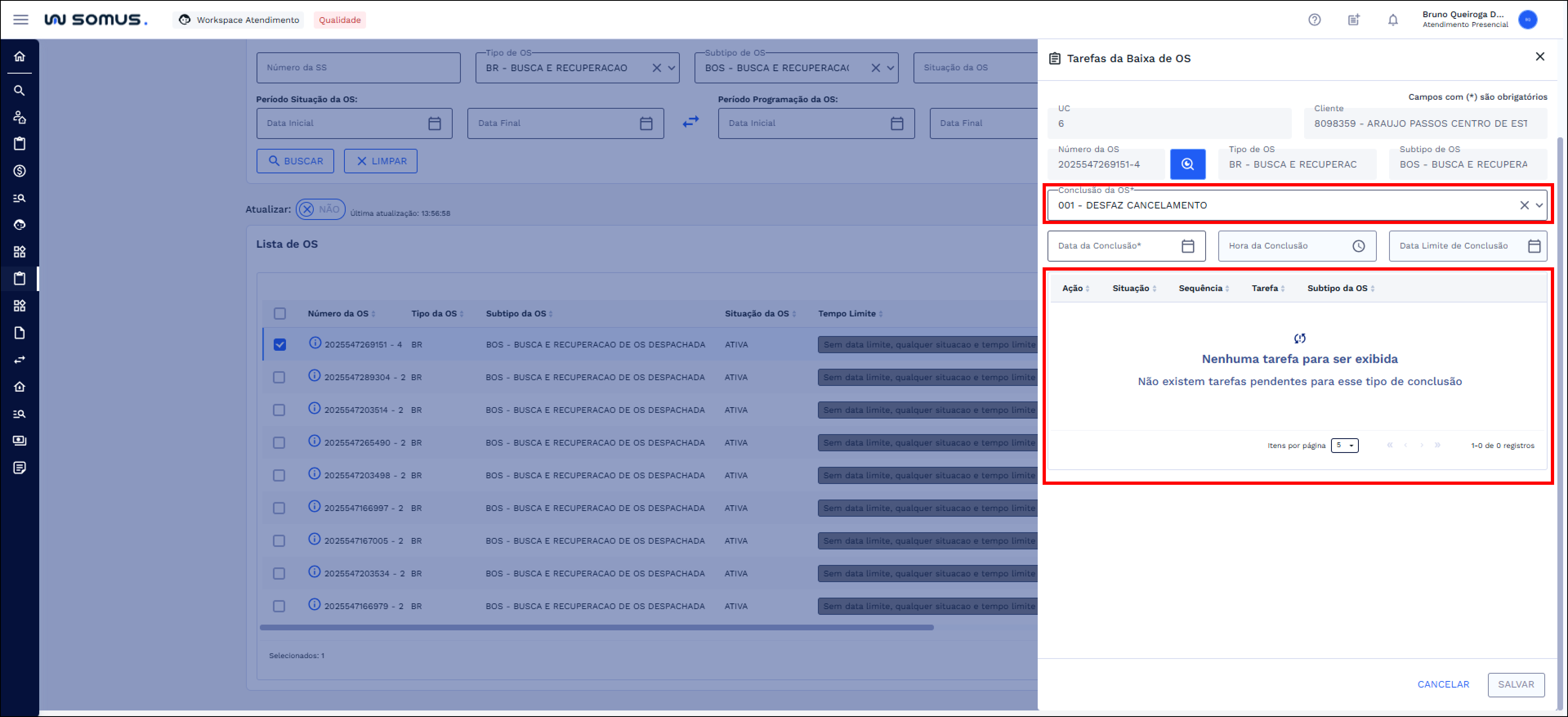Focus the Data da Conclusão field

point(1126,246)
